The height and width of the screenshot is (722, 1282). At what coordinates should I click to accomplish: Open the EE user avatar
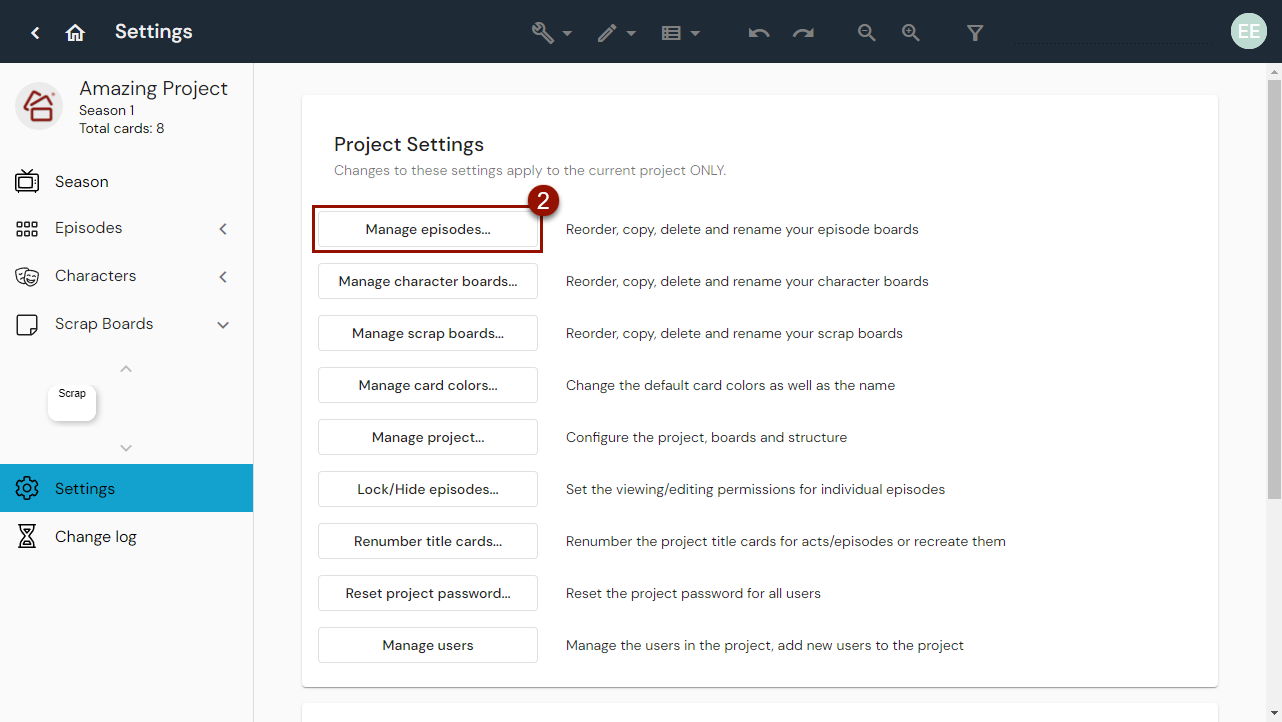(1249, 31)
